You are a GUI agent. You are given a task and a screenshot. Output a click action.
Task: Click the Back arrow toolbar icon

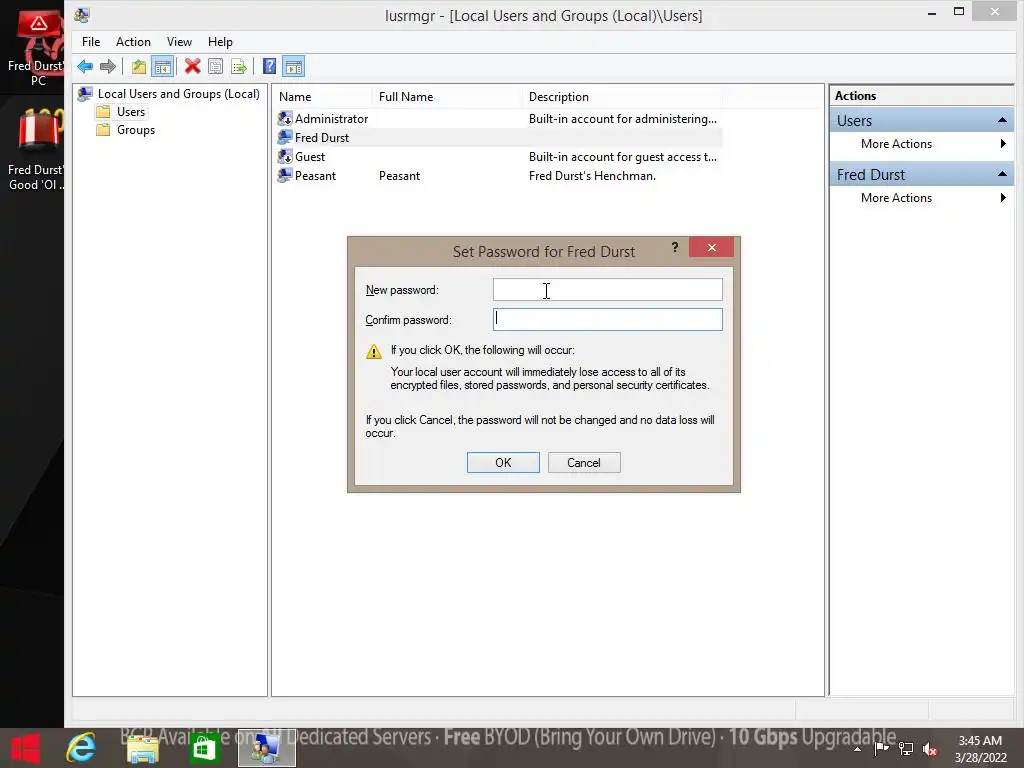[x=85, y=66]
